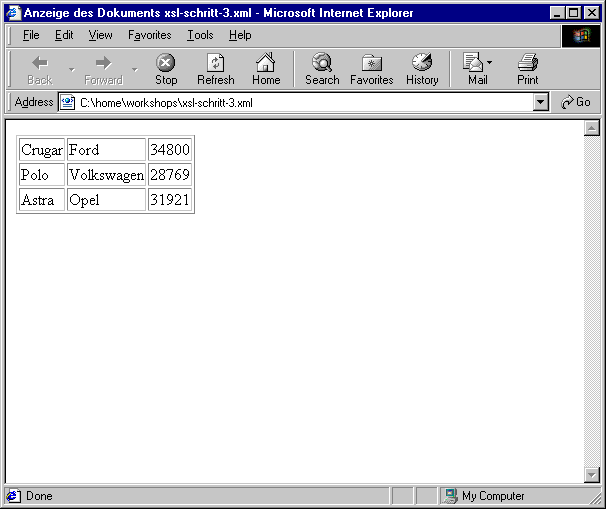Click the 'Address' label
Viewport: 606px width, 509px height.
click(34, 102)
